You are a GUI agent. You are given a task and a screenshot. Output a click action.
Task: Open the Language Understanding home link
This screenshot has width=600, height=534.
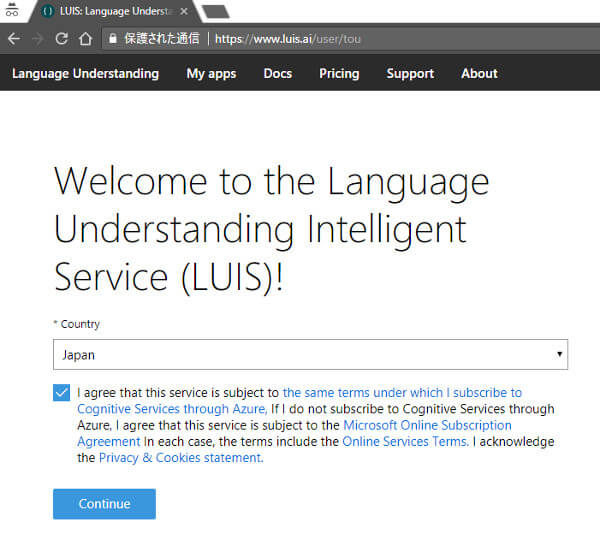coord(85,73)
